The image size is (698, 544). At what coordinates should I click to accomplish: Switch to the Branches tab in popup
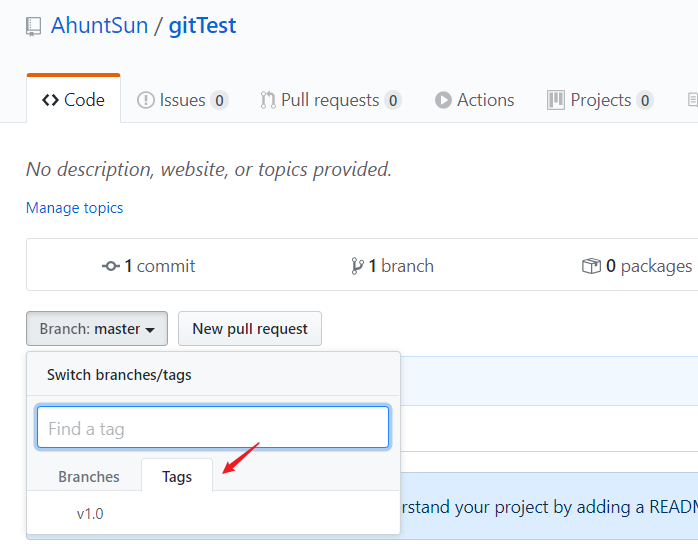[89, 476]
